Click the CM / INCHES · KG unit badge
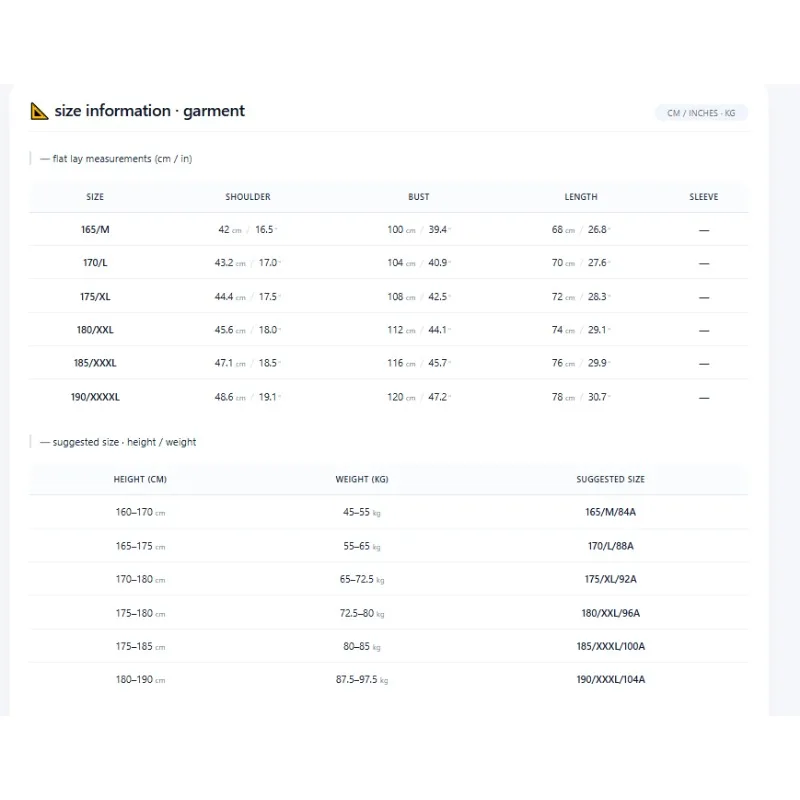Screen dimensions: 800x800 (x=701, y=113)
